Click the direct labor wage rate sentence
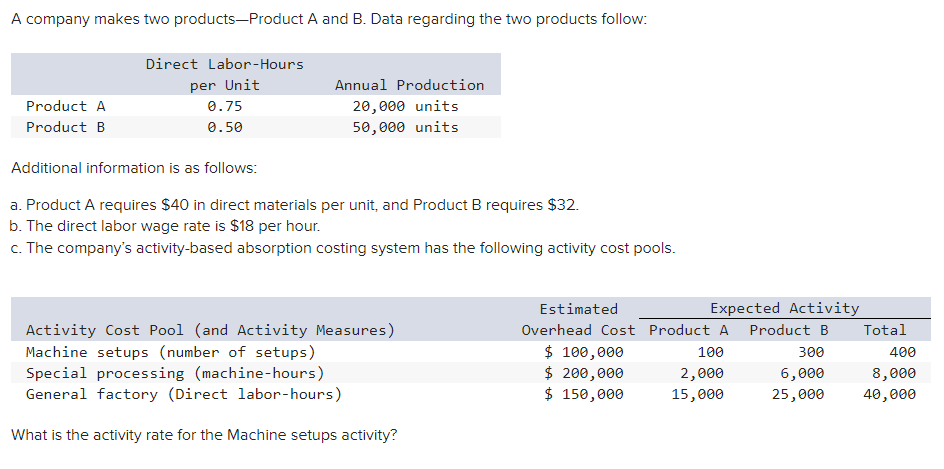Screen dimensions: 944x469 click(164, 226)
